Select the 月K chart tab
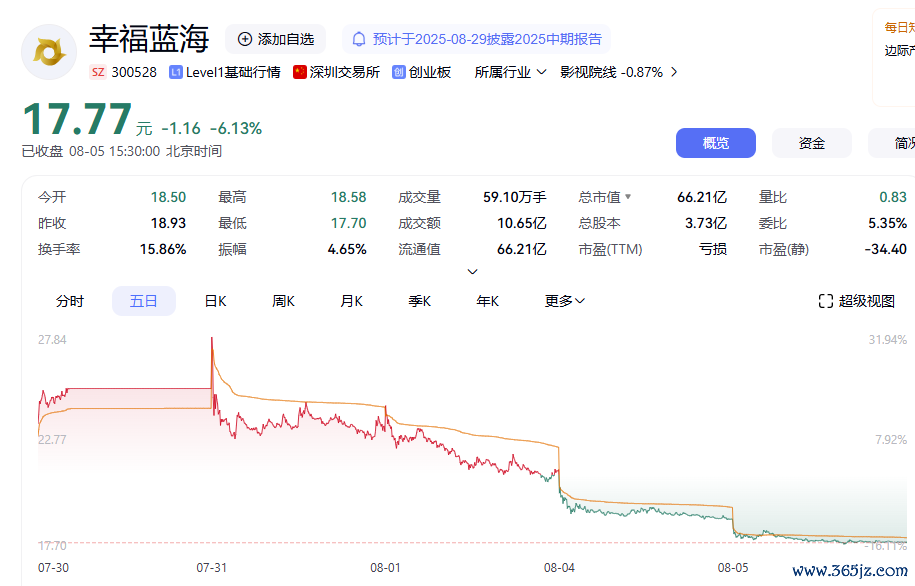Viewport: 915px width, 586px height. 351,301
